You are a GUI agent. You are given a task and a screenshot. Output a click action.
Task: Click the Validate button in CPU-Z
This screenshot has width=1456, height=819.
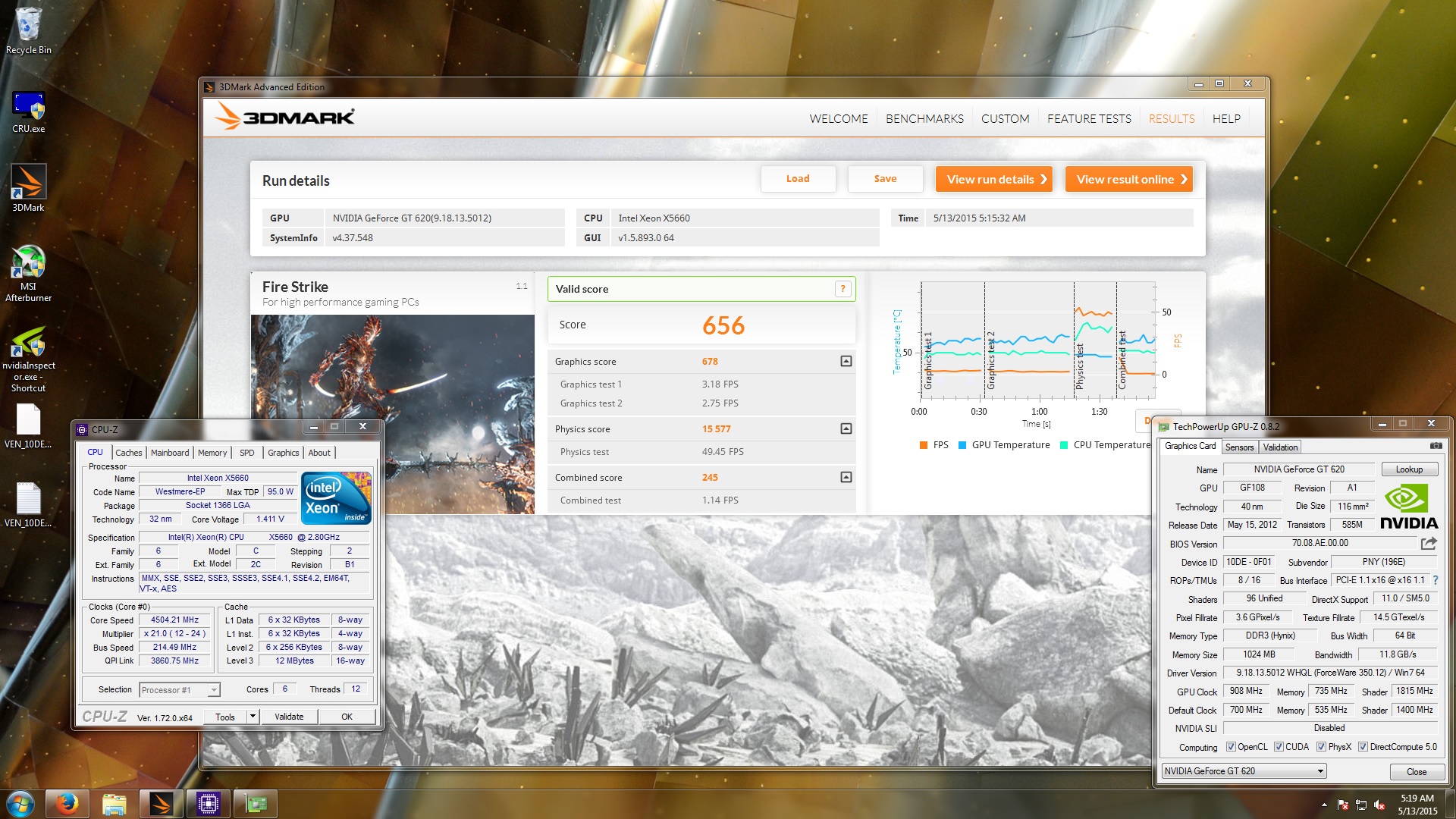(x=289, y=717)
